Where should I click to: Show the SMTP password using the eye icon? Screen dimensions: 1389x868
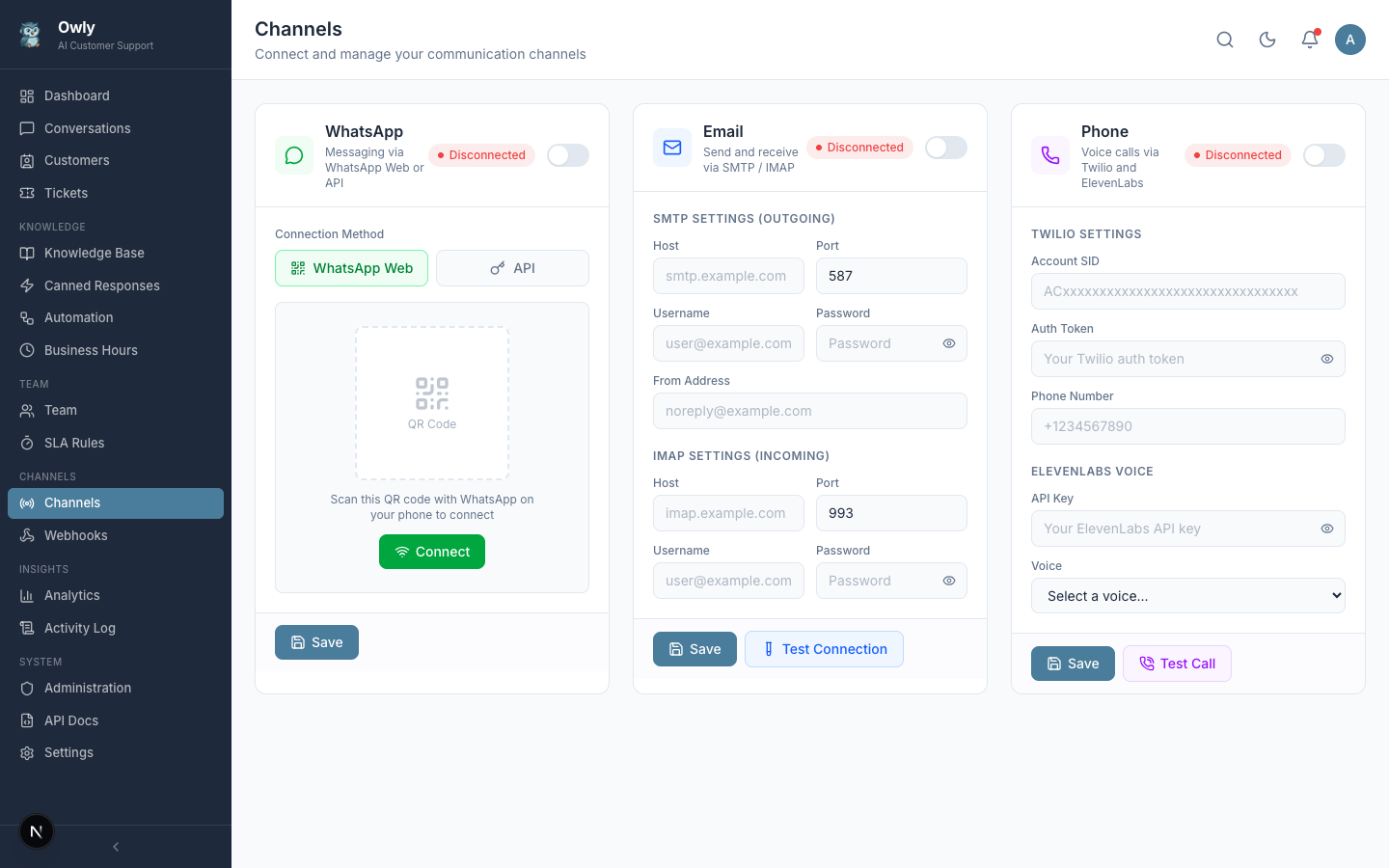948,343
